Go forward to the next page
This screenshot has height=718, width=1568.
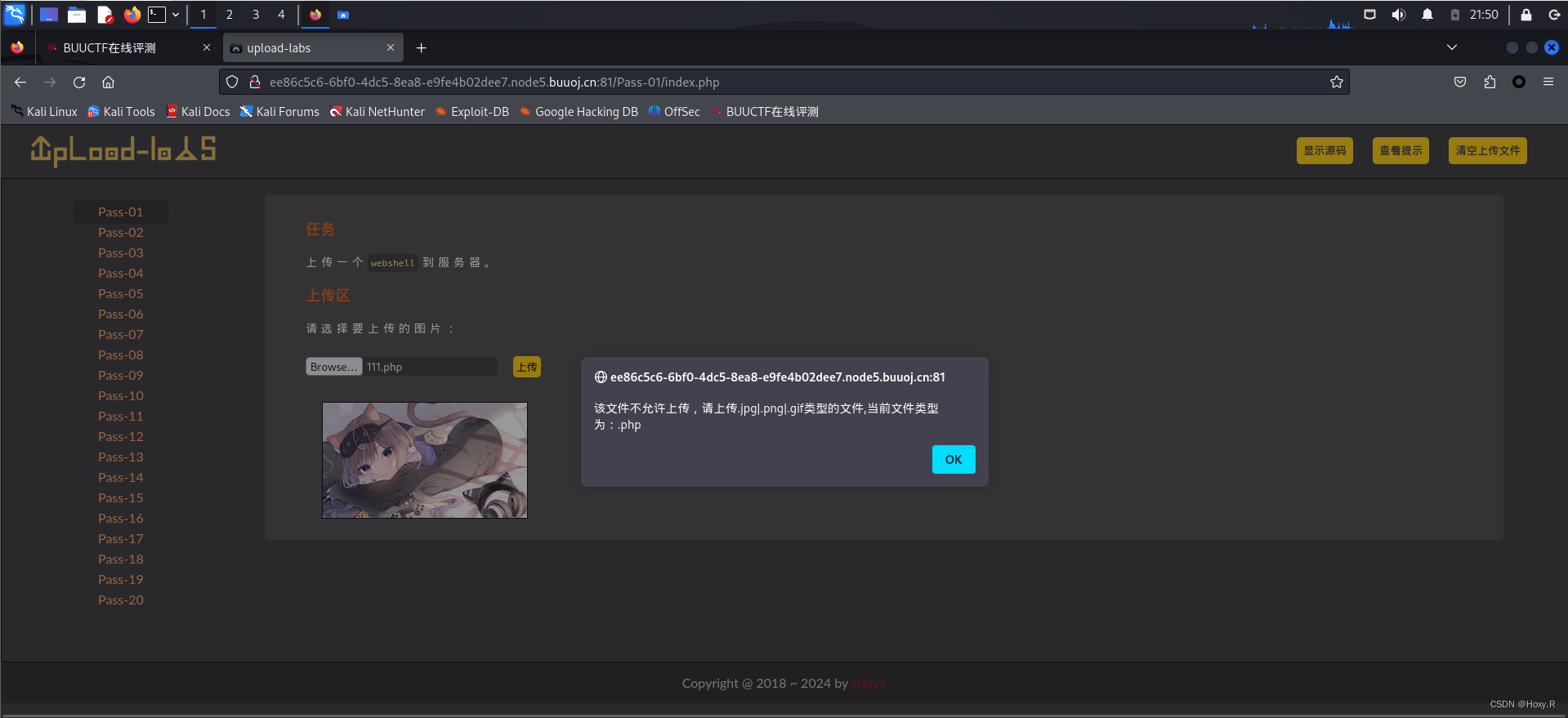pyautogui.click(x=50, y=82)
